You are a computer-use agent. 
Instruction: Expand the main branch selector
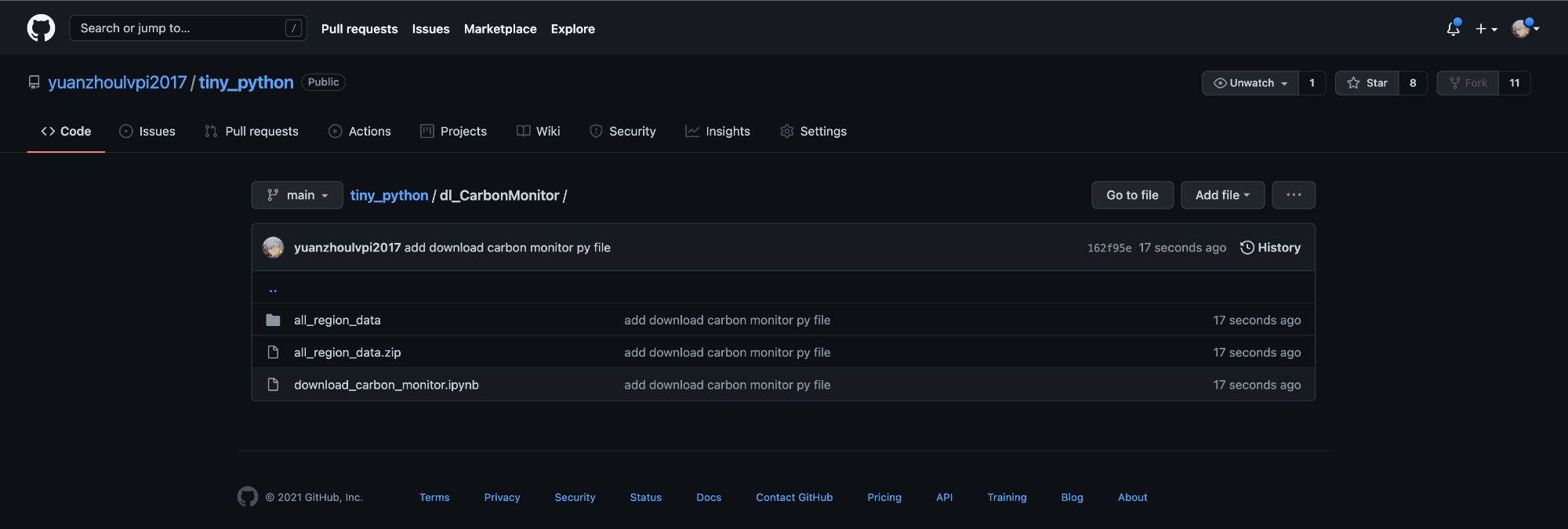(x=297, y=195)
